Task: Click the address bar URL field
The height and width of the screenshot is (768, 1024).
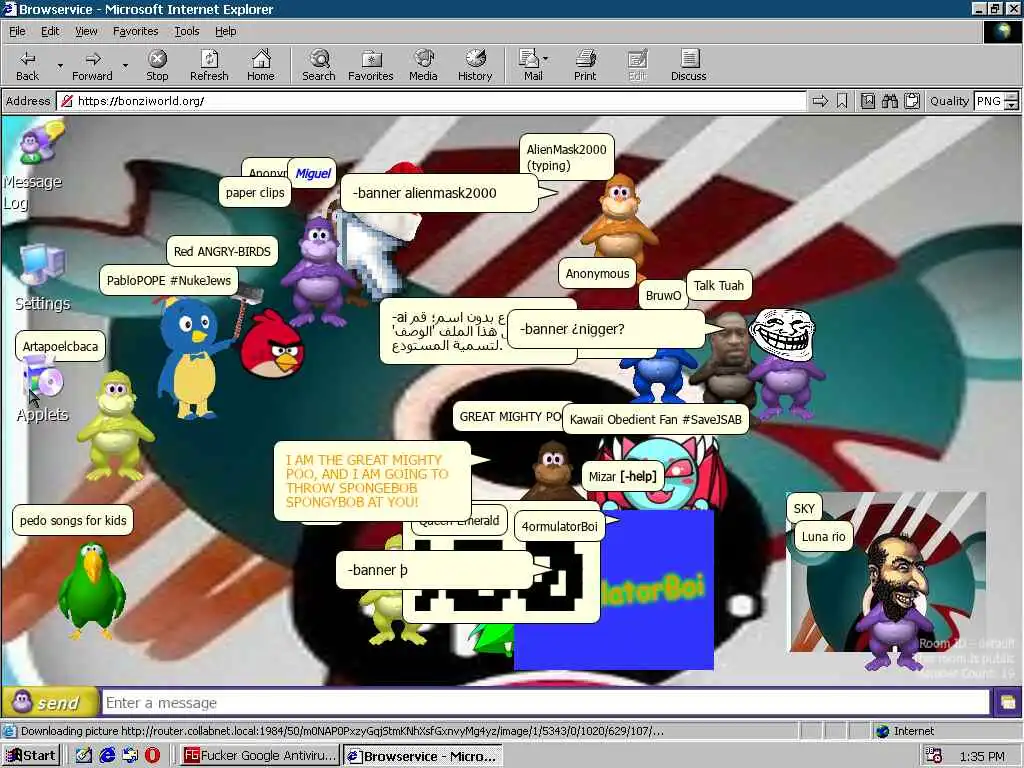Action: click(431, 101)
